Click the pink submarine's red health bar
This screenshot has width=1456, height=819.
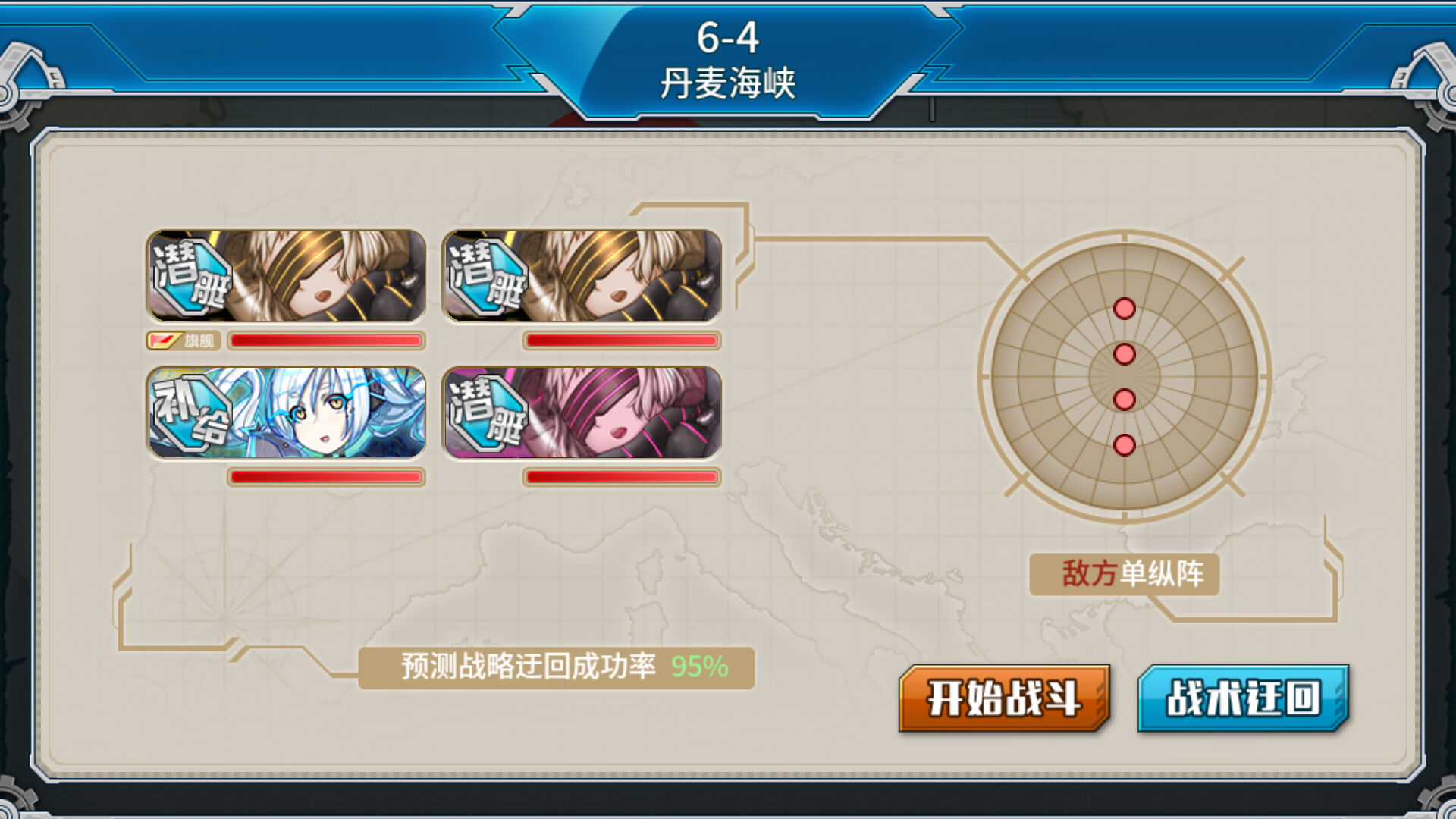pos(622,477)
